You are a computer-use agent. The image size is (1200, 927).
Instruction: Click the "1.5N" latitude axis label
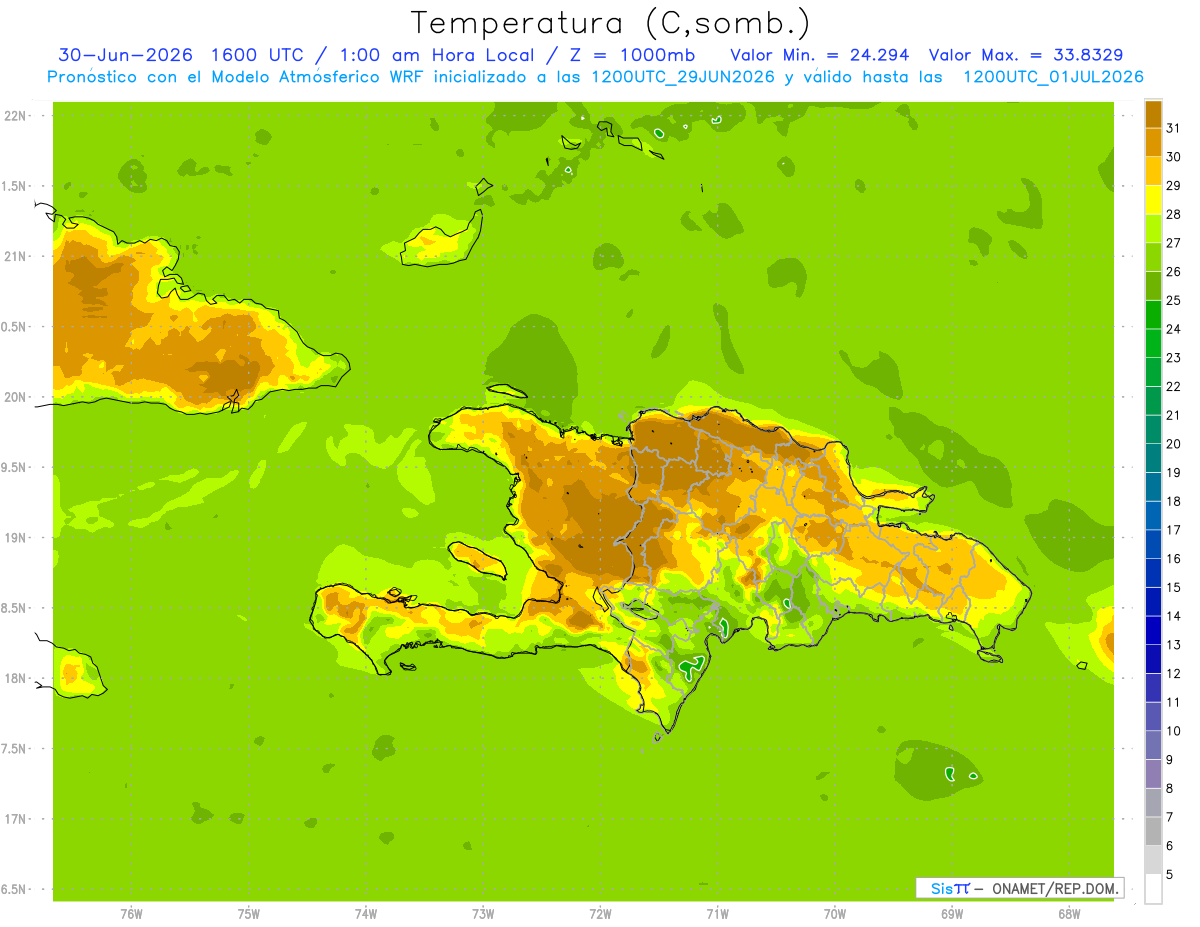pyautogui.click(x=15, y=186)
